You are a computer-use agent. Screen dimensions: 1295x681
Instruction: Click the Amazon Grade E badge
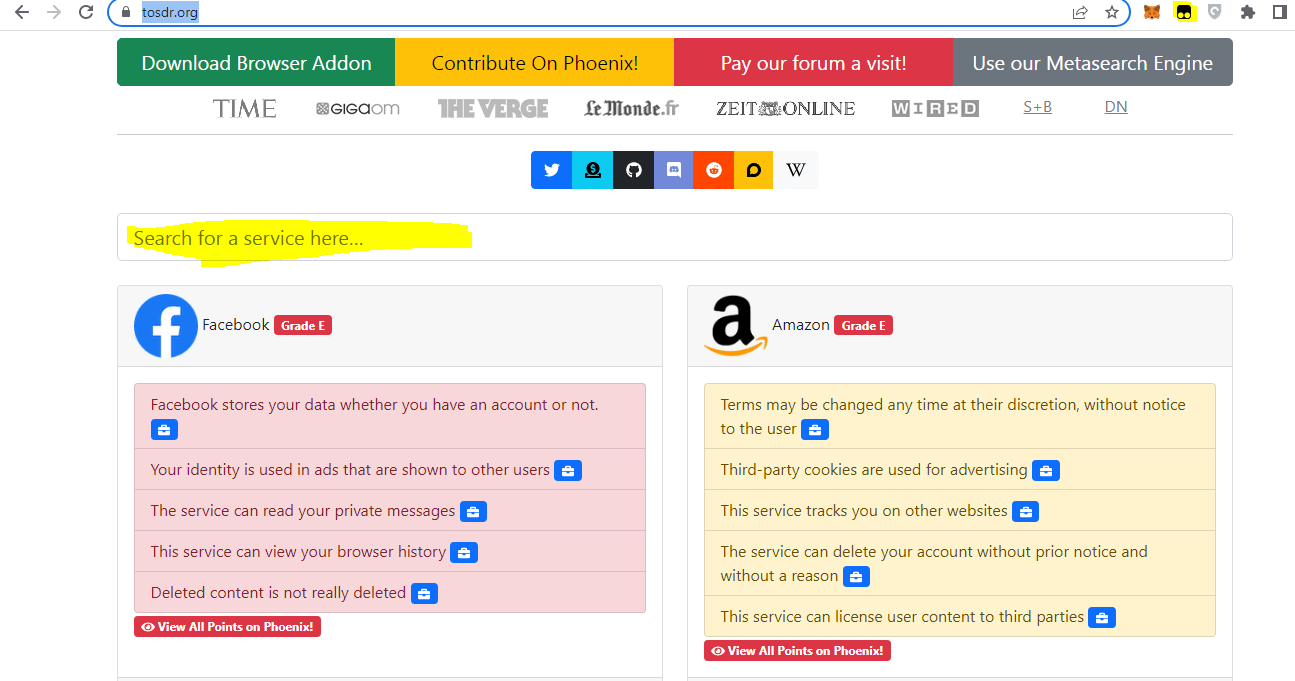(x=863, y=325)
